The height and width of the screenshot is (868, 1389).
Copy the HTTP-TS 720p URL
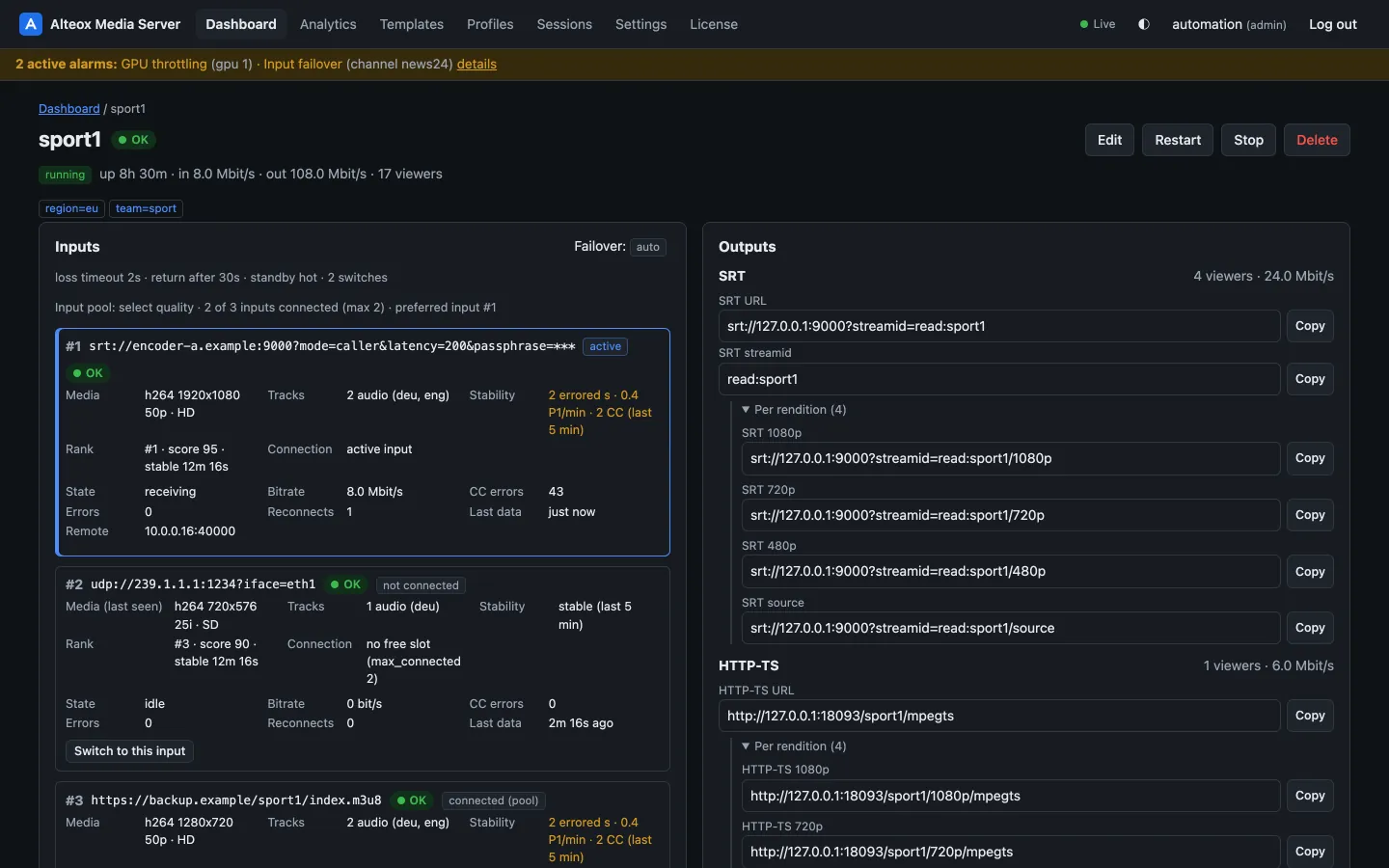[x=1310, y=852]
